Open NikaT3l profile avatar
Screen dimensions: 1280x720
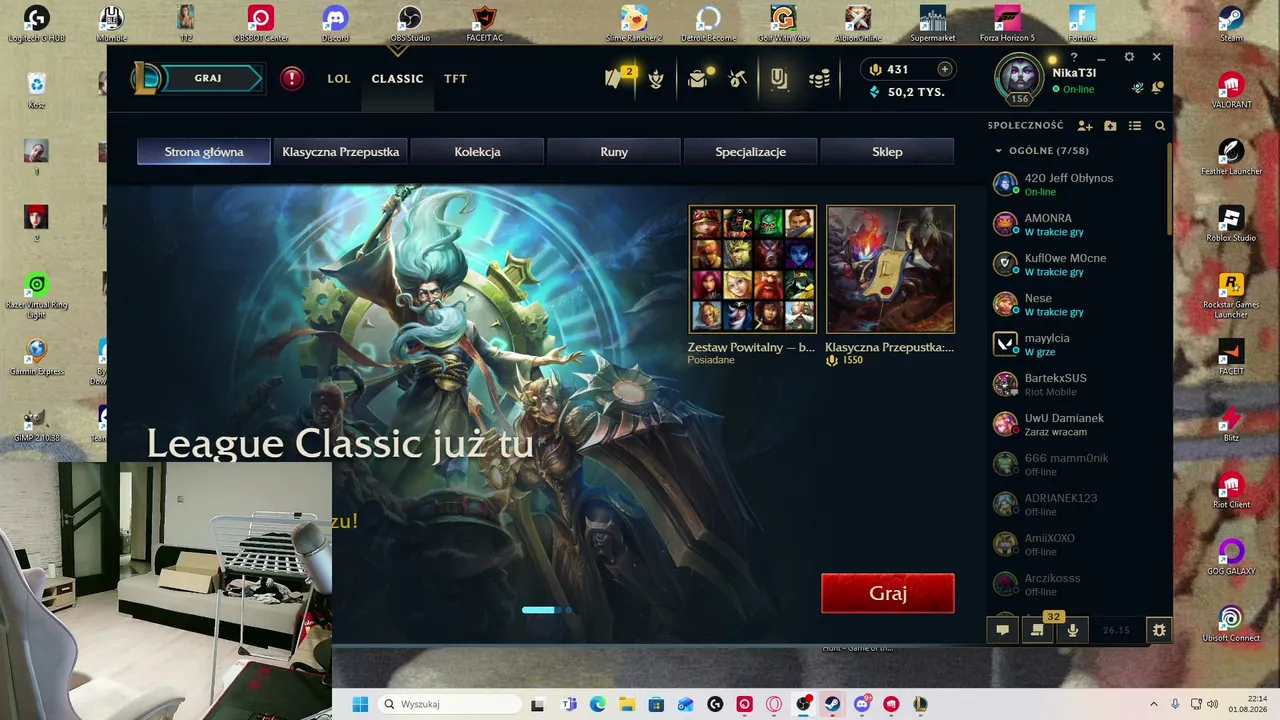(x=1019, y=76)
